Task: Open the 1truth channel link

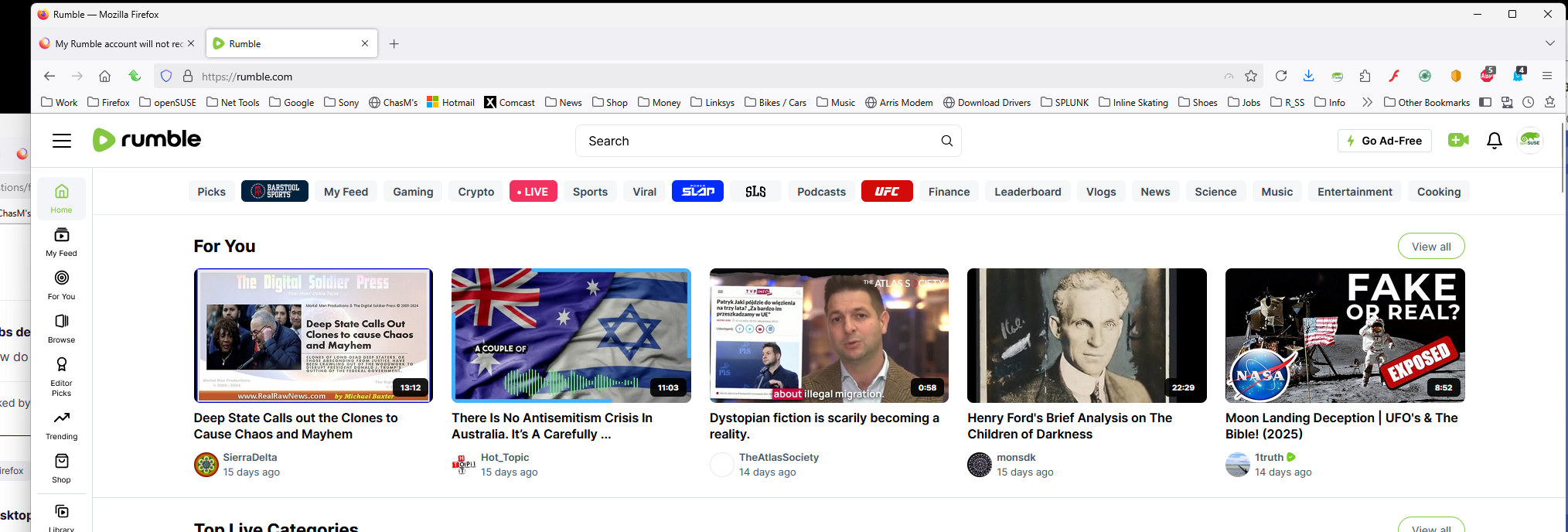Action: point(1269,457)
